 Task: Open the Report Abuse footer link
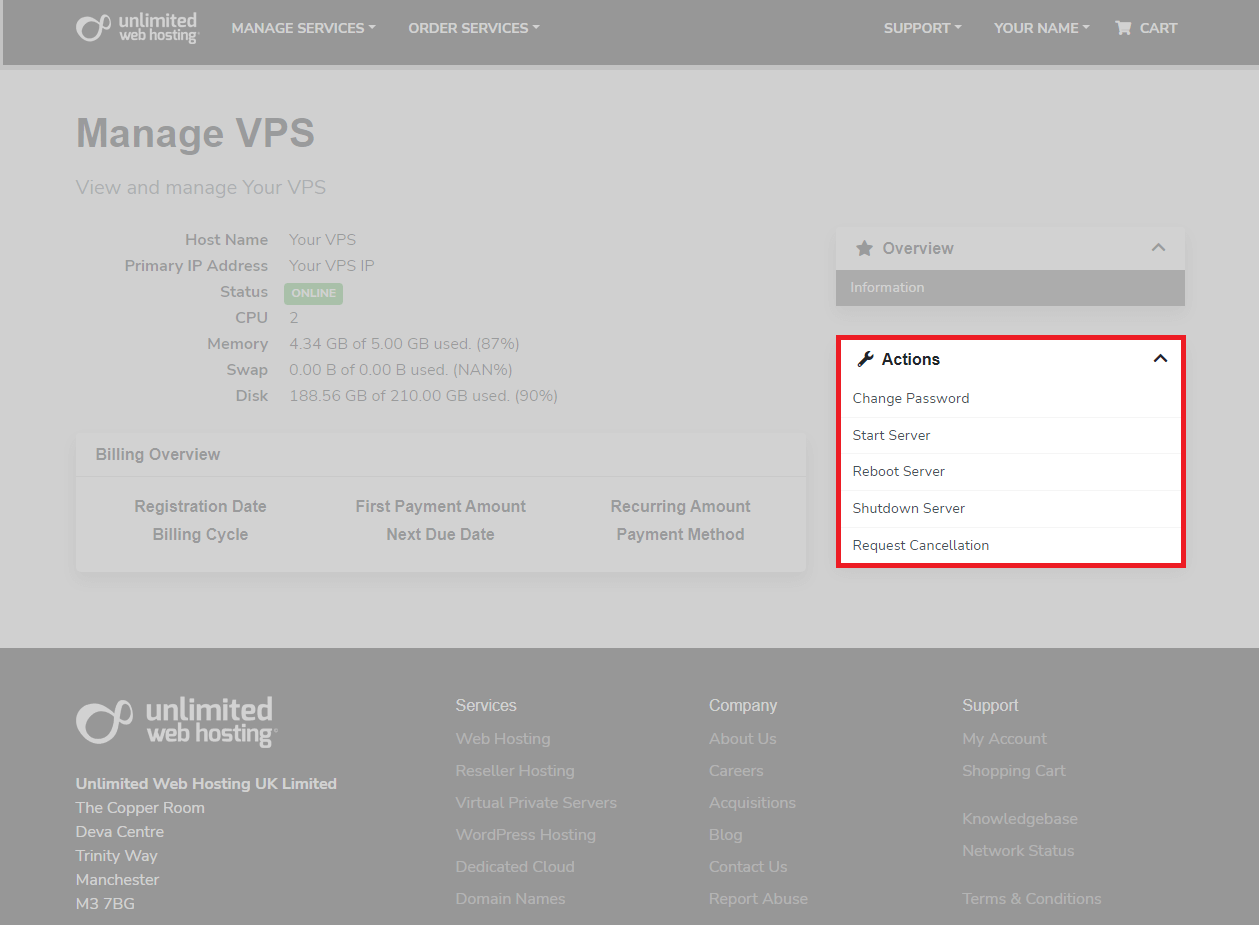coord(758,899)
